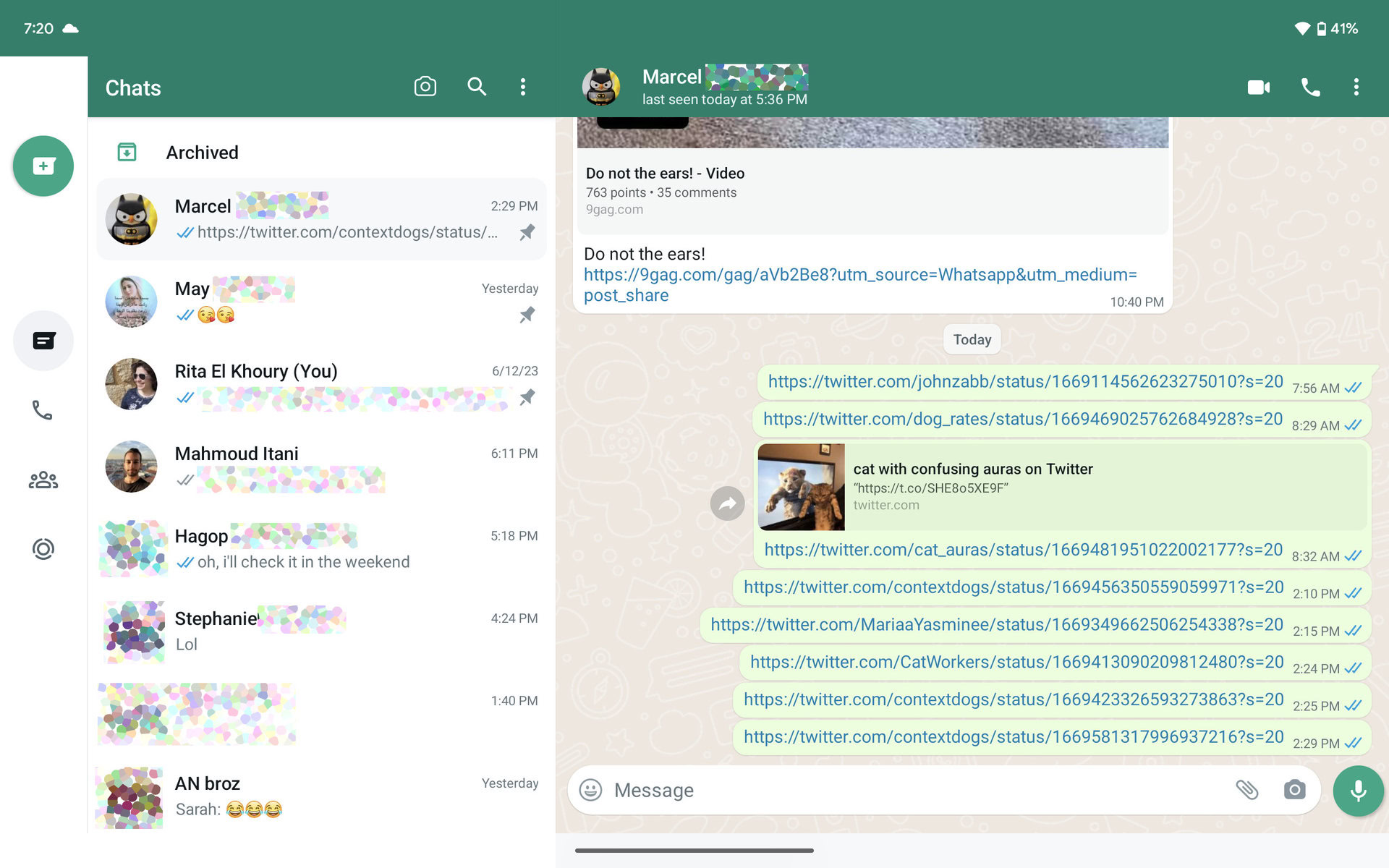Start a voice call with Marcel
1389x868 pixels.
(x=1311, y=87)
